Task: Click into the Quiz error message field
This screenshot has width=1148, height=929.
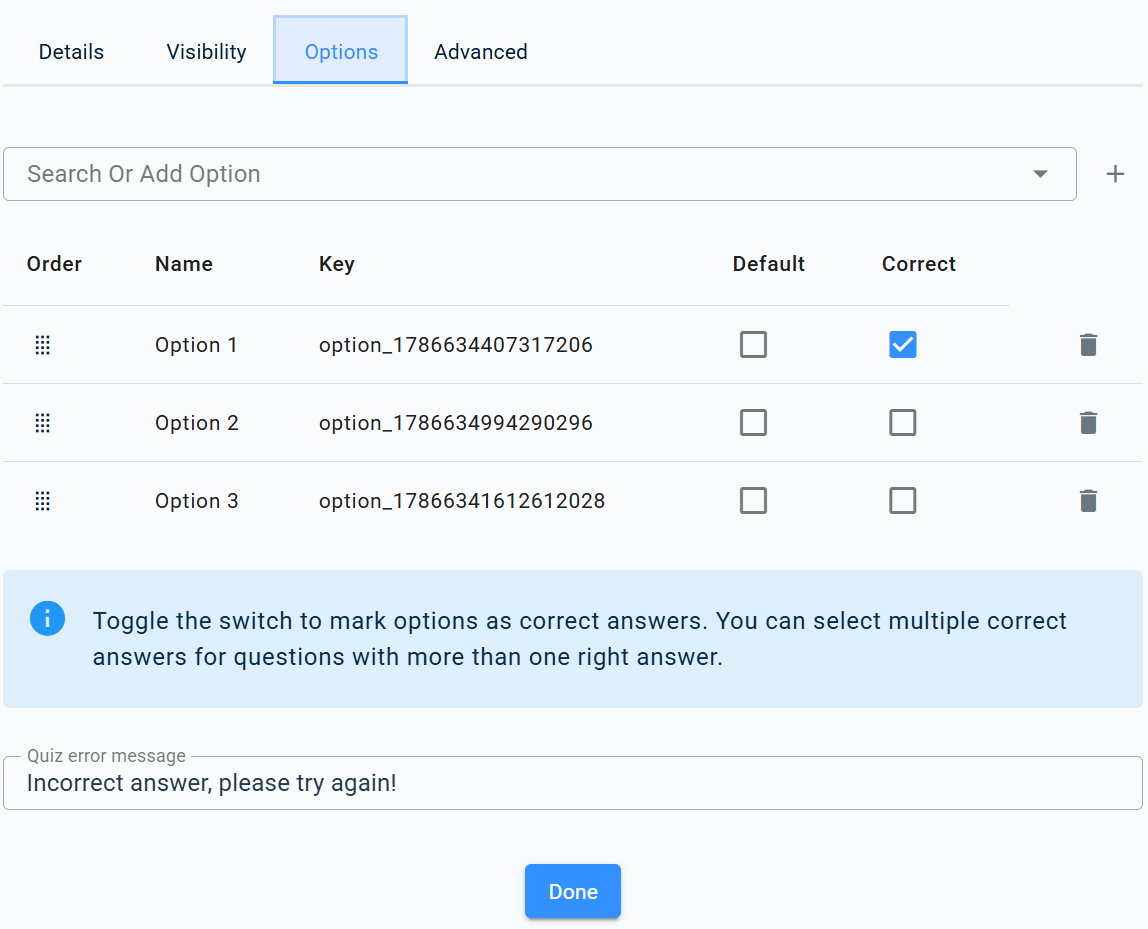Action: (573, 783)
